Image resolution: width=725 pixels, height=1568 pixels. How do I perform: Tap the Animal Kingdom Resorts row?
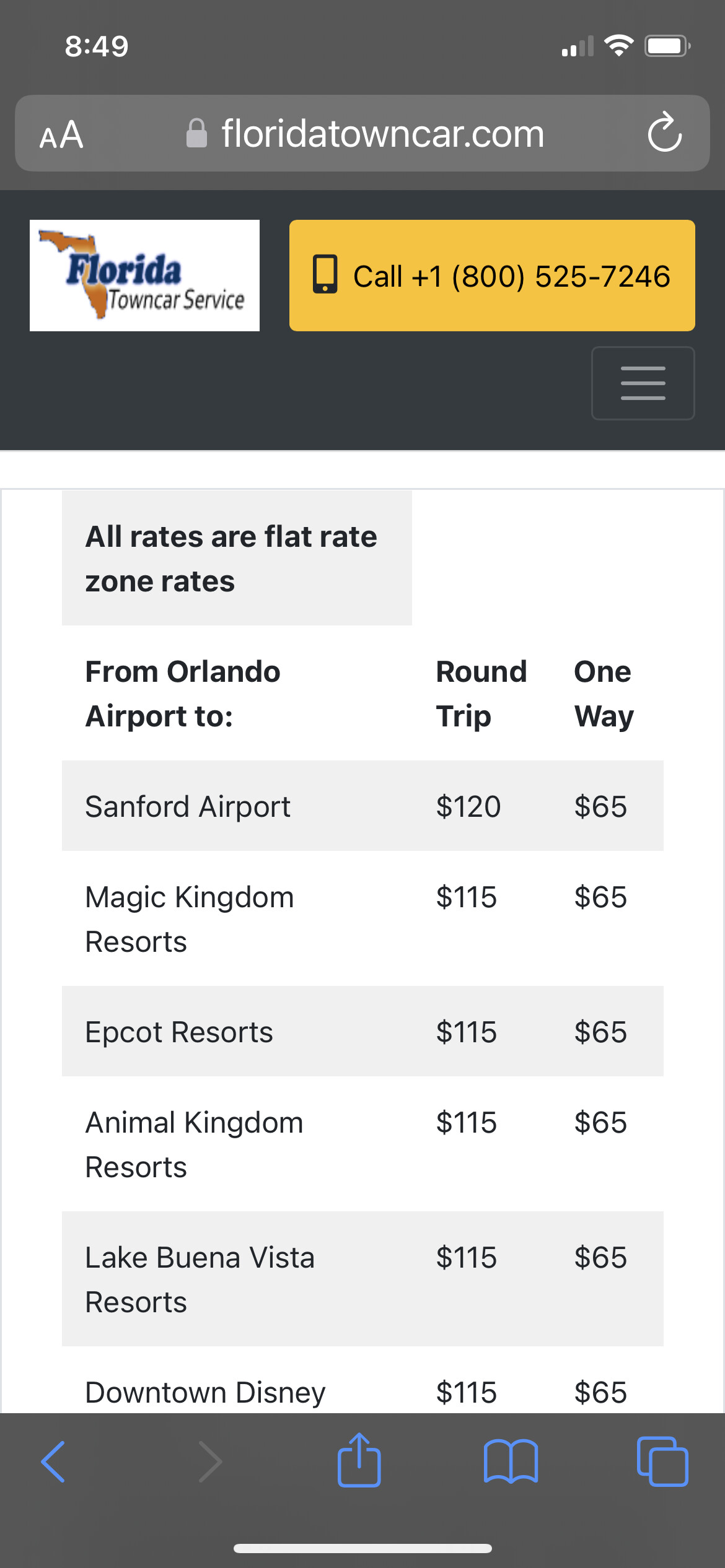click(362, 1144)
